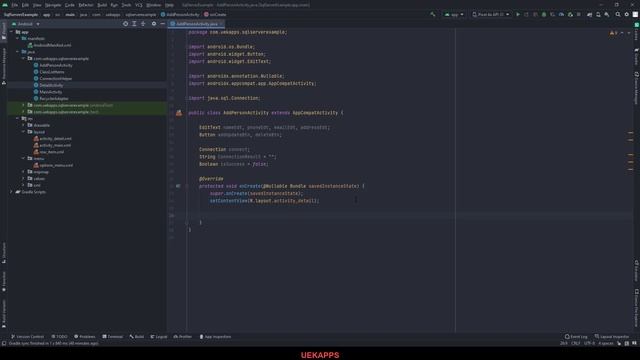640x360 pixels.
Task: Click Select Opened File target icon
Action: click(x=125, y=24)
